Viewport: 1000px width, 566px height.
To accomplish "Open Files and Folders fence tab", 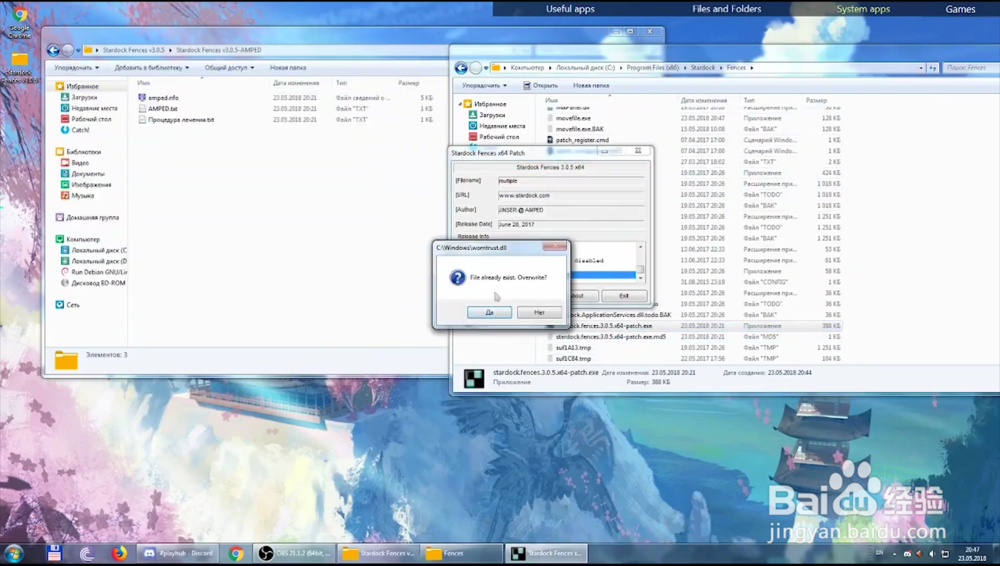I will point(726,9).
